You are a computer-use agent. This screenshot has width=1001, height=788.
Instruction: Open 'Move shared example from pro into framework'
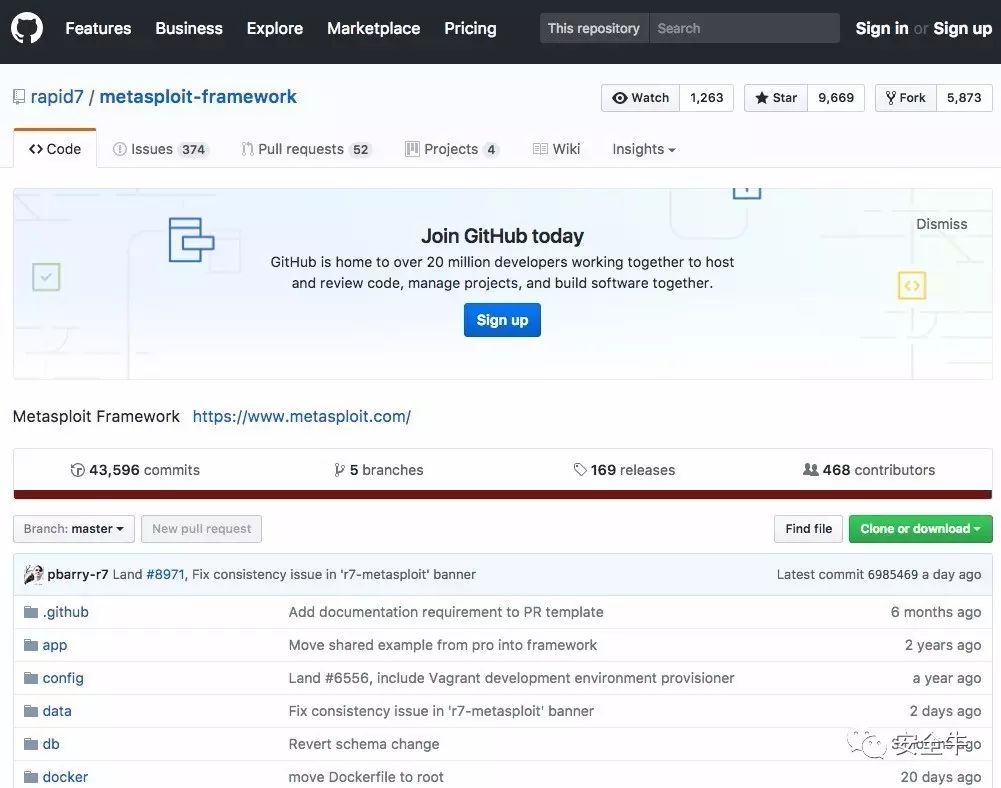(x=443, y=645)
